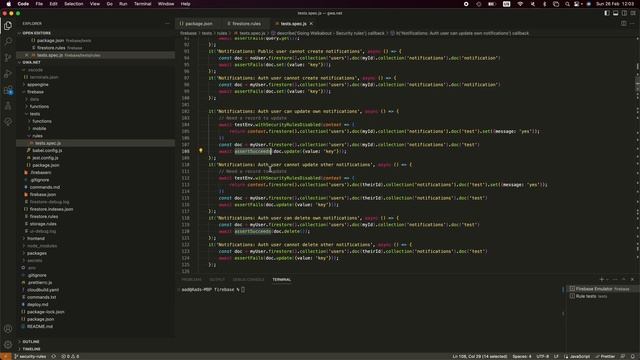Open notifications bell in status bar
The width and height of the screenshot is (640, 360).
[x=633, y=356]
